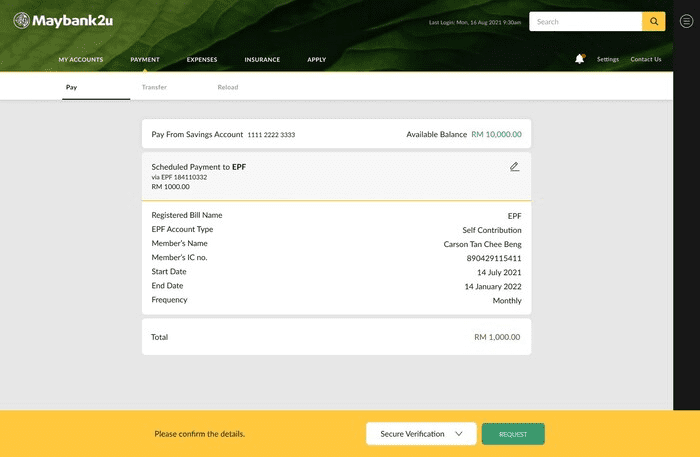The image size is (700, 457).
Task: Switch to the Transfer tab
Action: click(154, 87)
